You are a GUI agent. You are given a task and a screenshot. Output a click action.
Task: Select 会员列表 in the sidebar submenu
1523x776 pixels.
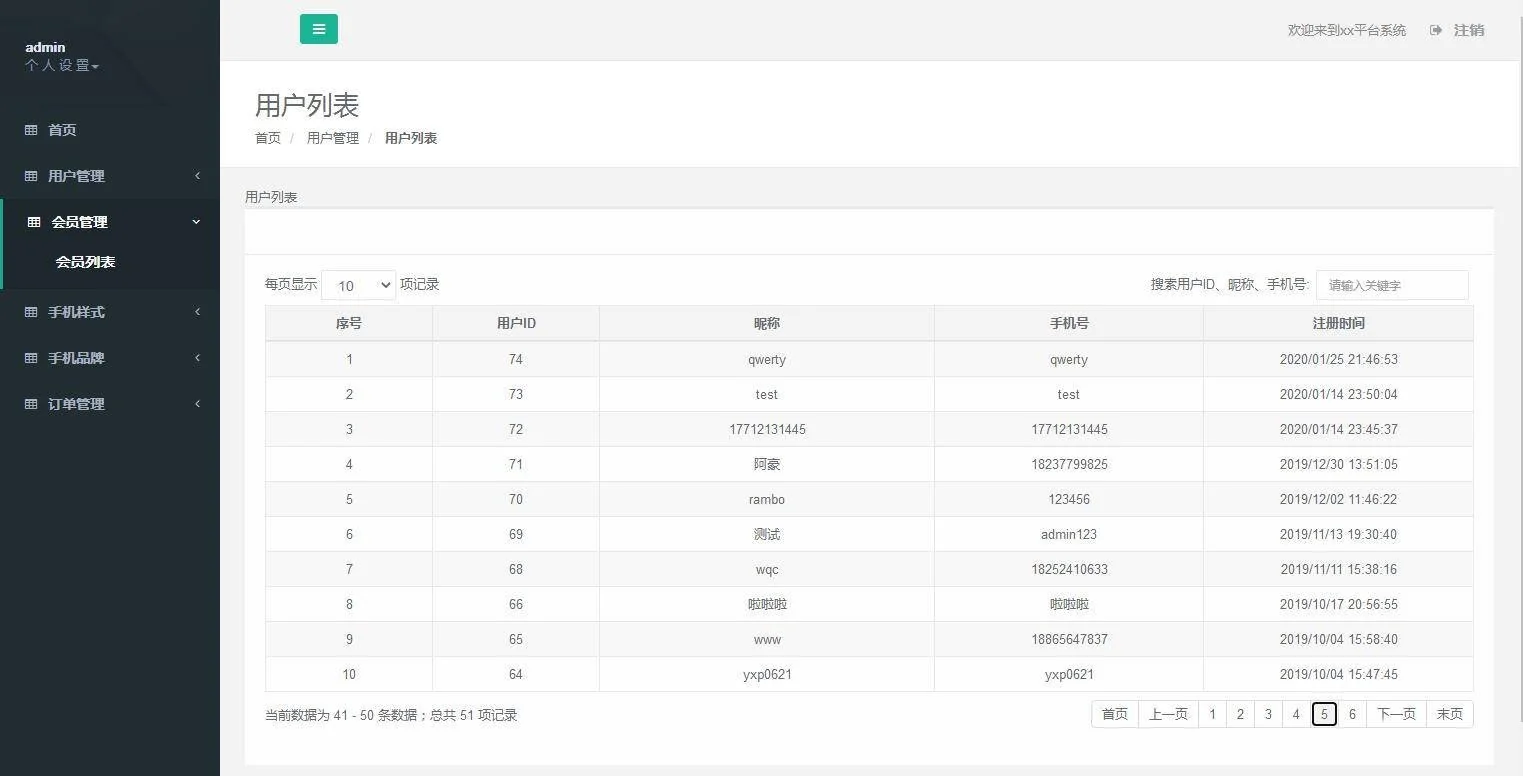(x=85, y=262)
